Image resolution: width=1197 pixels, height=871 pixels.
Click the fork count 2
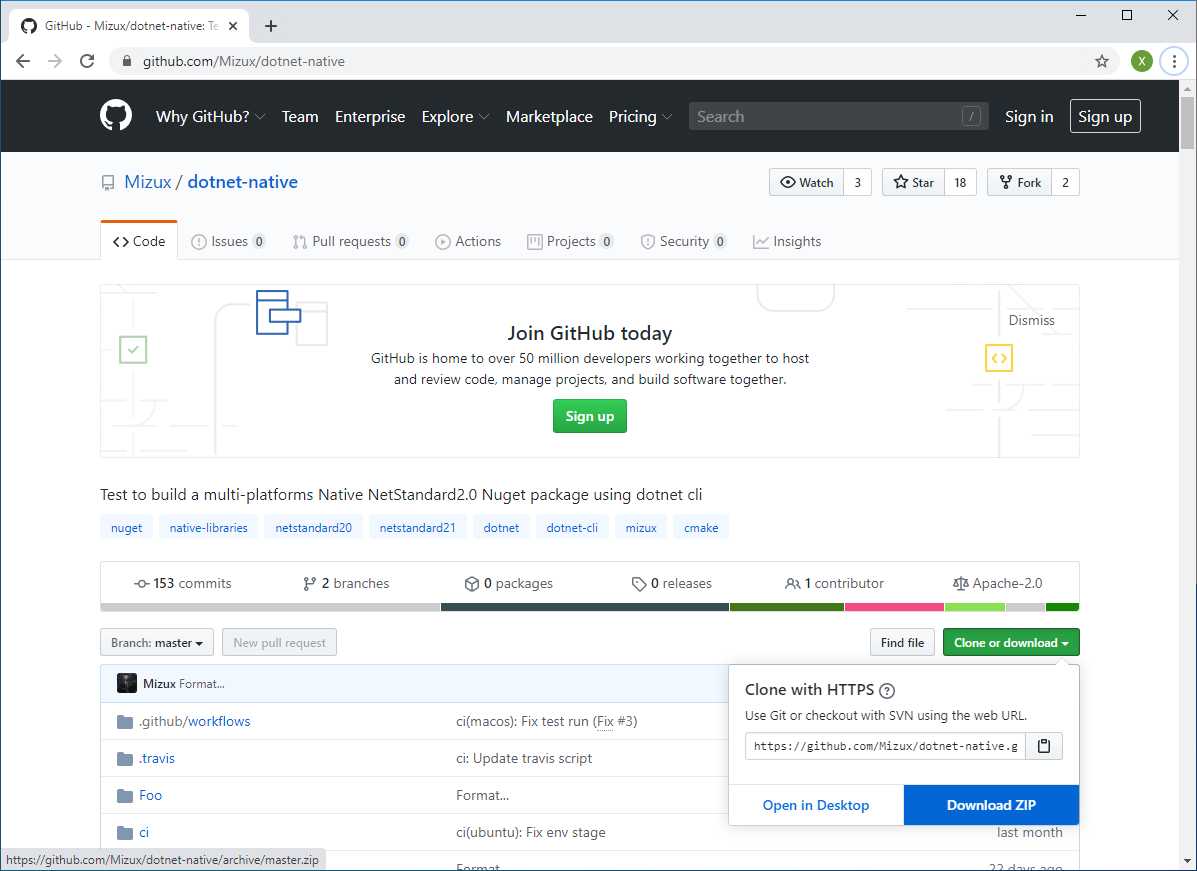1065,182
